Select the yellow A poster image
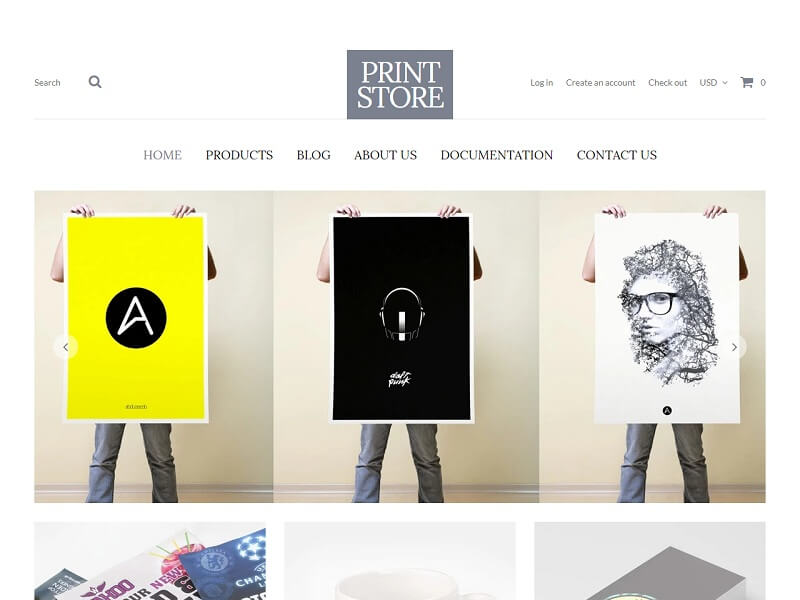800x600 pixels. pos(135,318)
